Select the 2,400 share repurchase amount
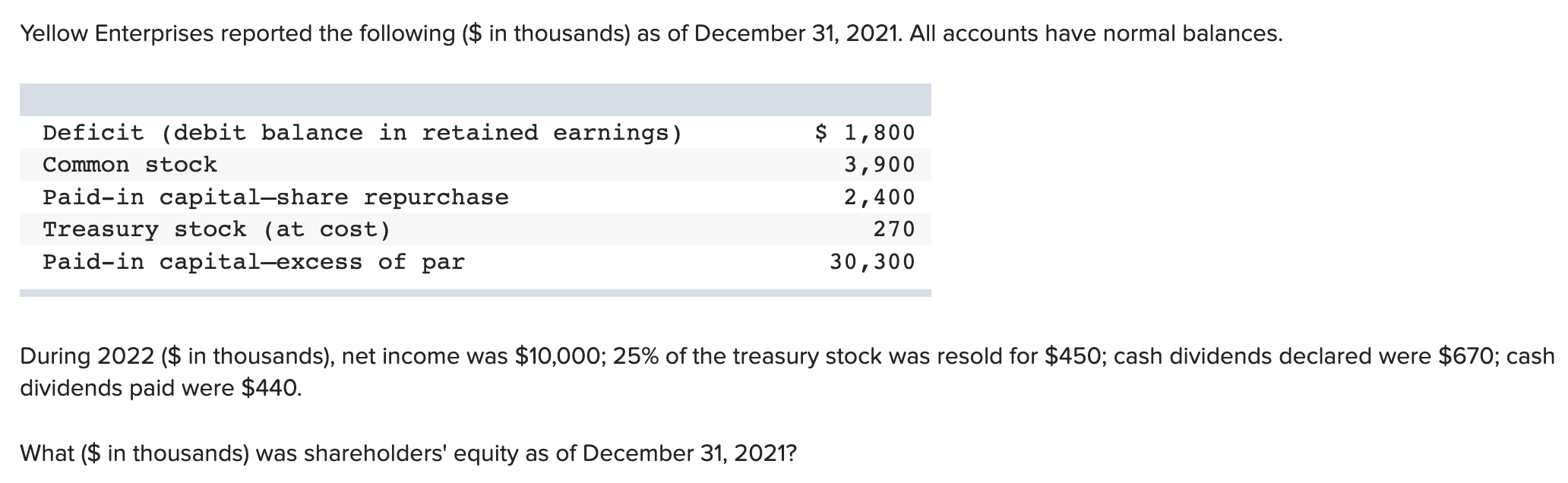 click(880, 197)
